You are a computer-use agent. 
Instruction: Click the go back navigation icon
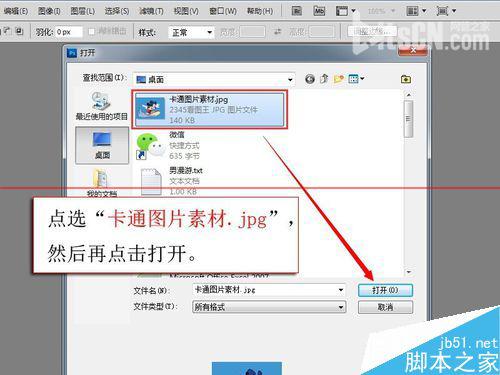(310, 79)
